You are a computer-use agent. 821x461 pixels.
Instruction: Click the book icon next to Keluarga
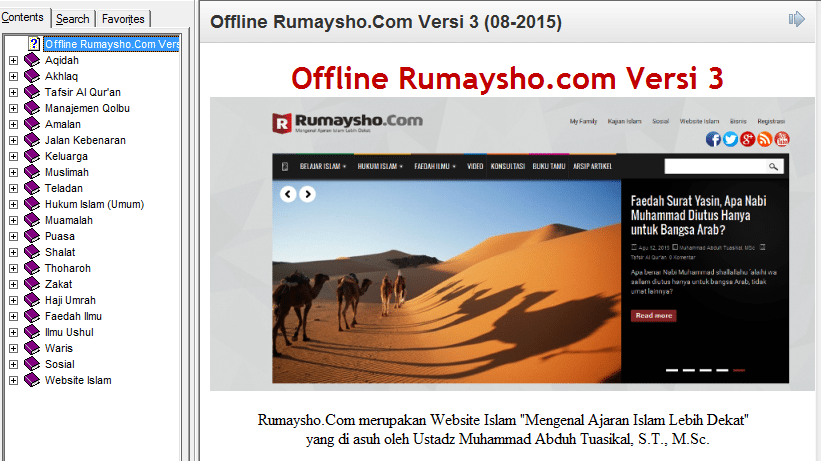point(32,156)
